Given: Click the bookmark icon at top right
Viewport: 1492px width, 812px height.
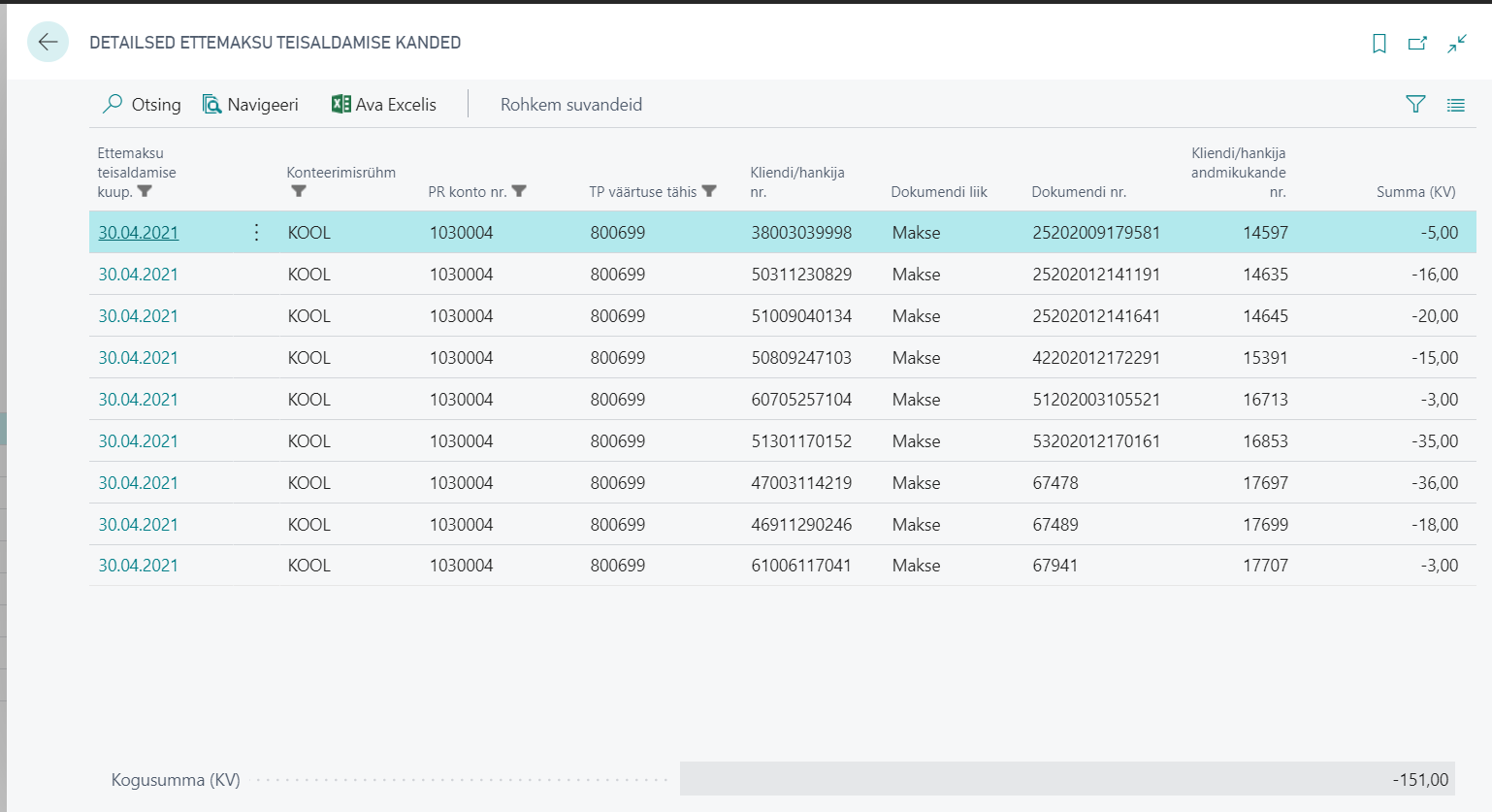Looking at the screenshot, I should click(x=1378, y=44).
